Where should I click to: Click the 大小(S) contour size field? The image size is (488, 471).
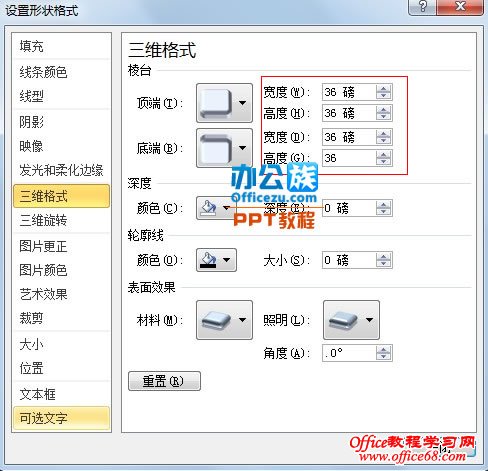point(349,260)
